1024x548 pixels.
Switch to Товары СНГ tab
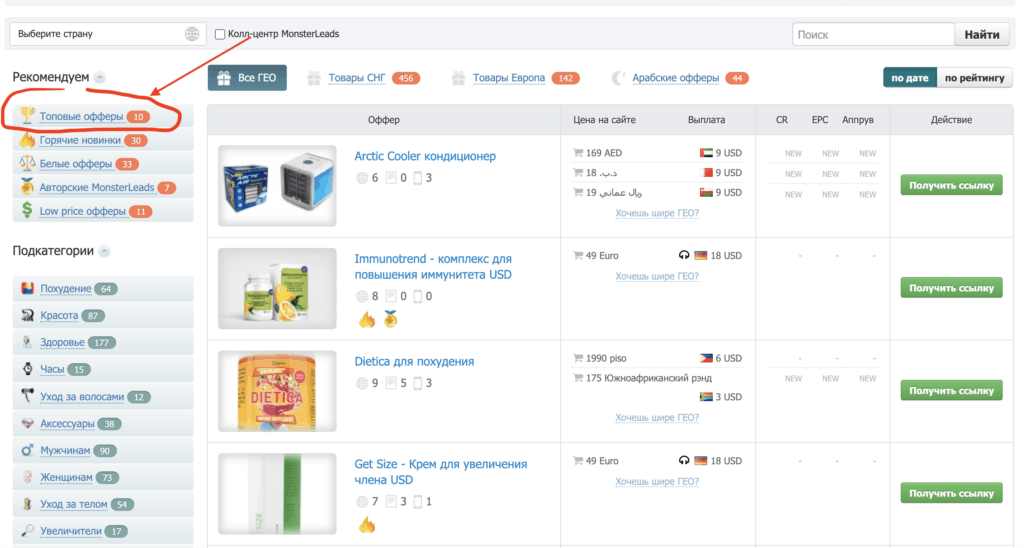tap(357, 78)
